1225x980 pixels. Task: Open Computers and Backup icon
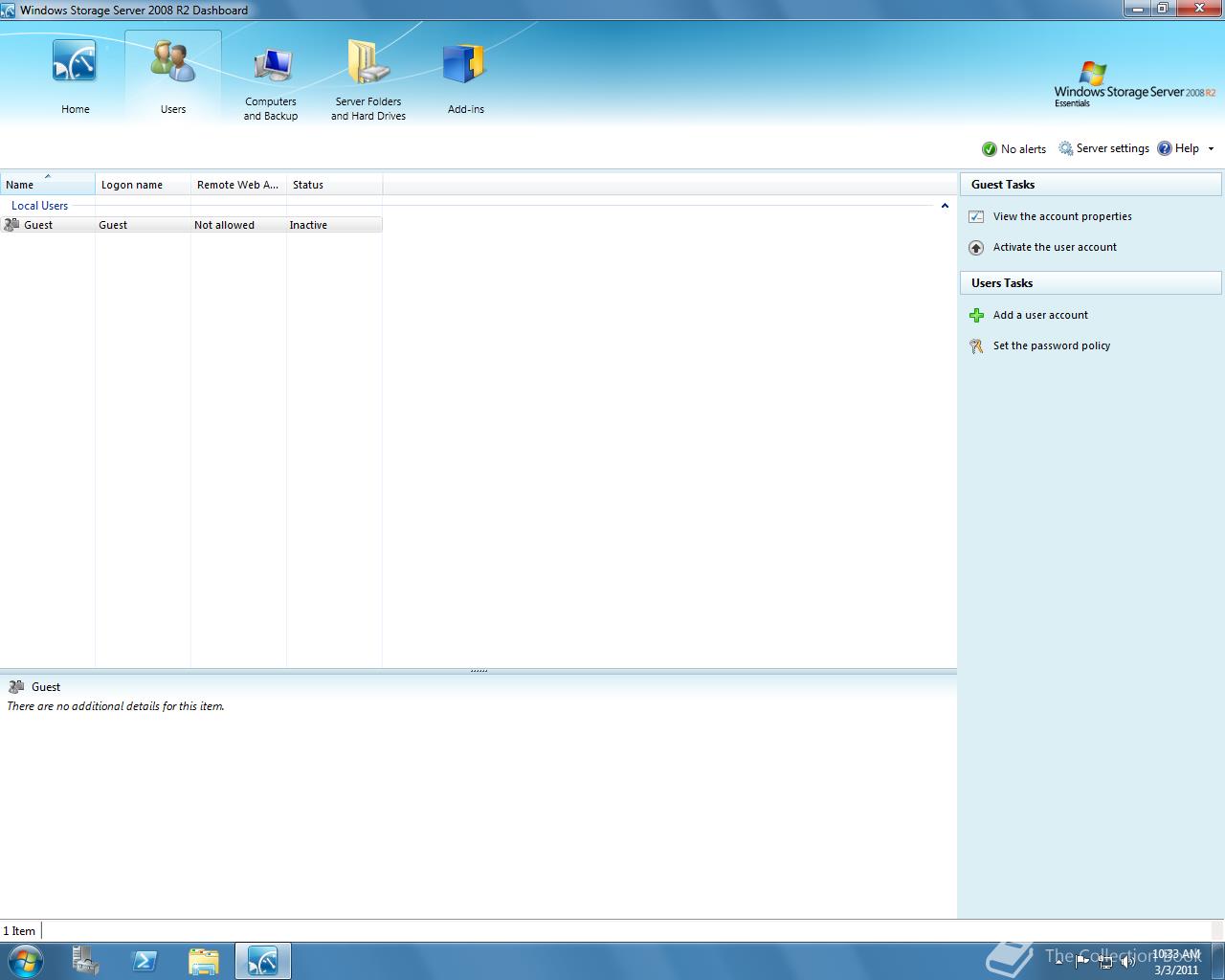click(x=272, y=66)
